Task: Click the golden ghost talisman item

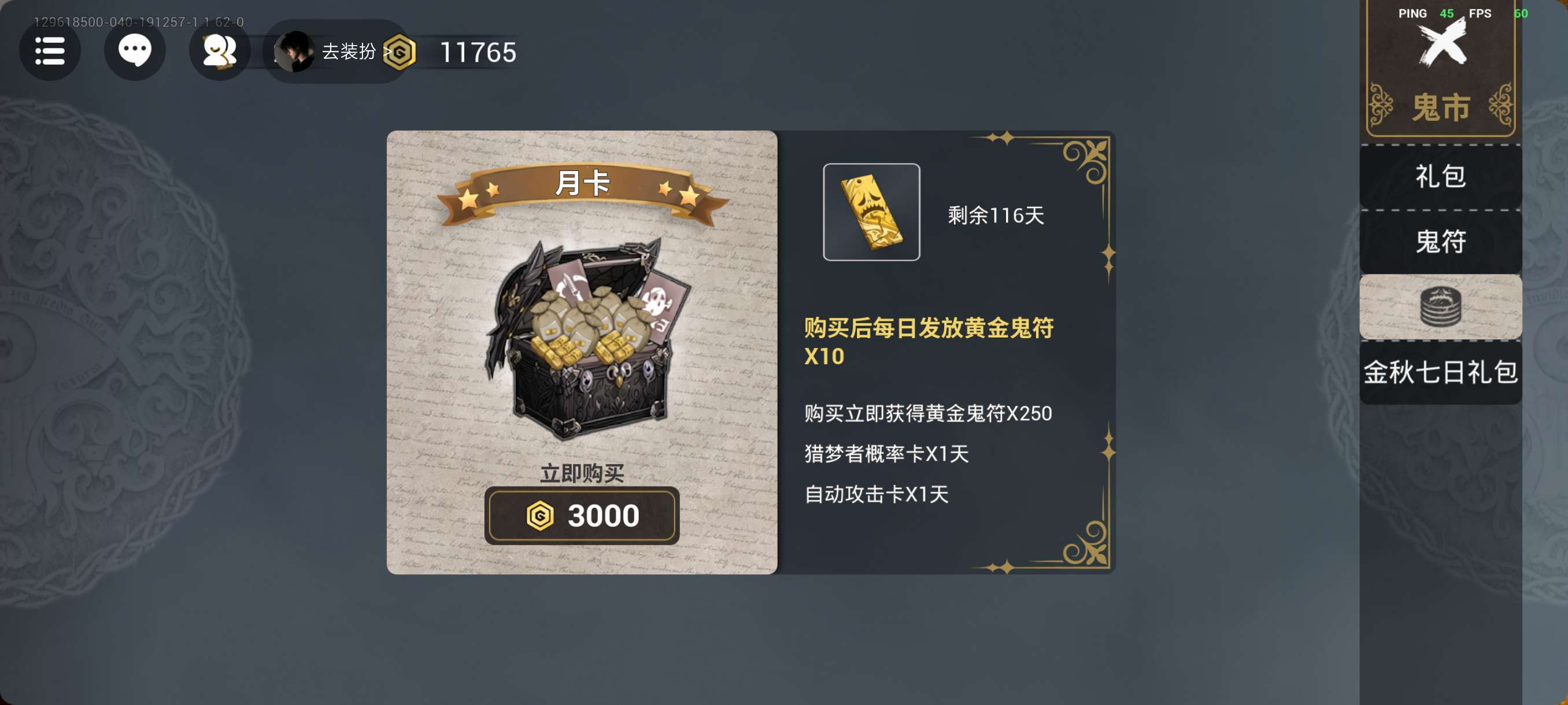Action: point(871,212)
